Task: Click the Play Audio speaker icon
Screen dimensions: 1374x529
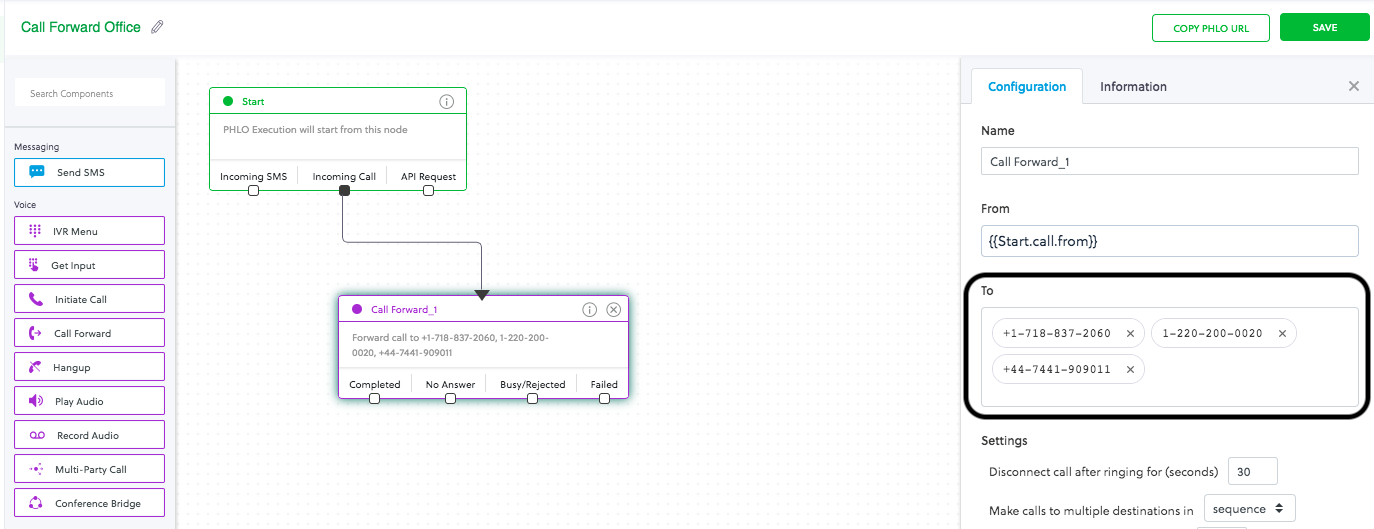Action: pos(36,401)
